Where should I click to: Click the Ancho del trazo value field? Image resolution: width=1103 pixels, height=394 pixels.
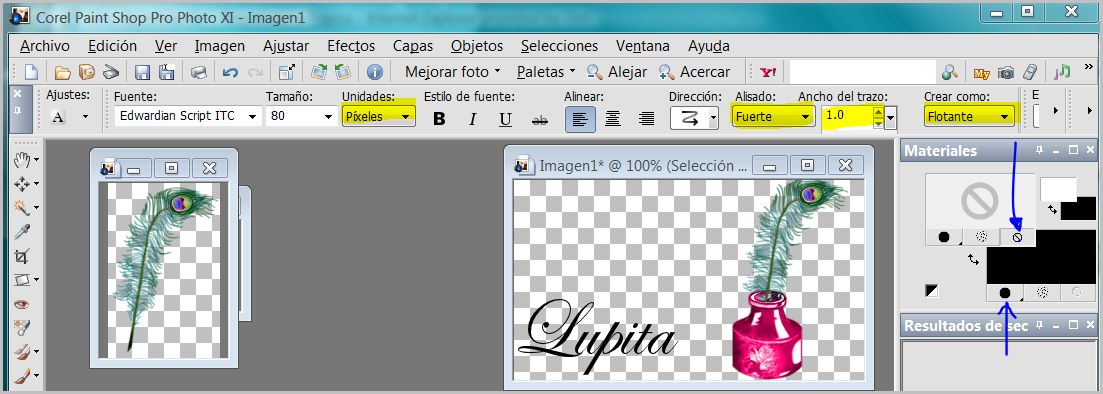pos(847,116)
